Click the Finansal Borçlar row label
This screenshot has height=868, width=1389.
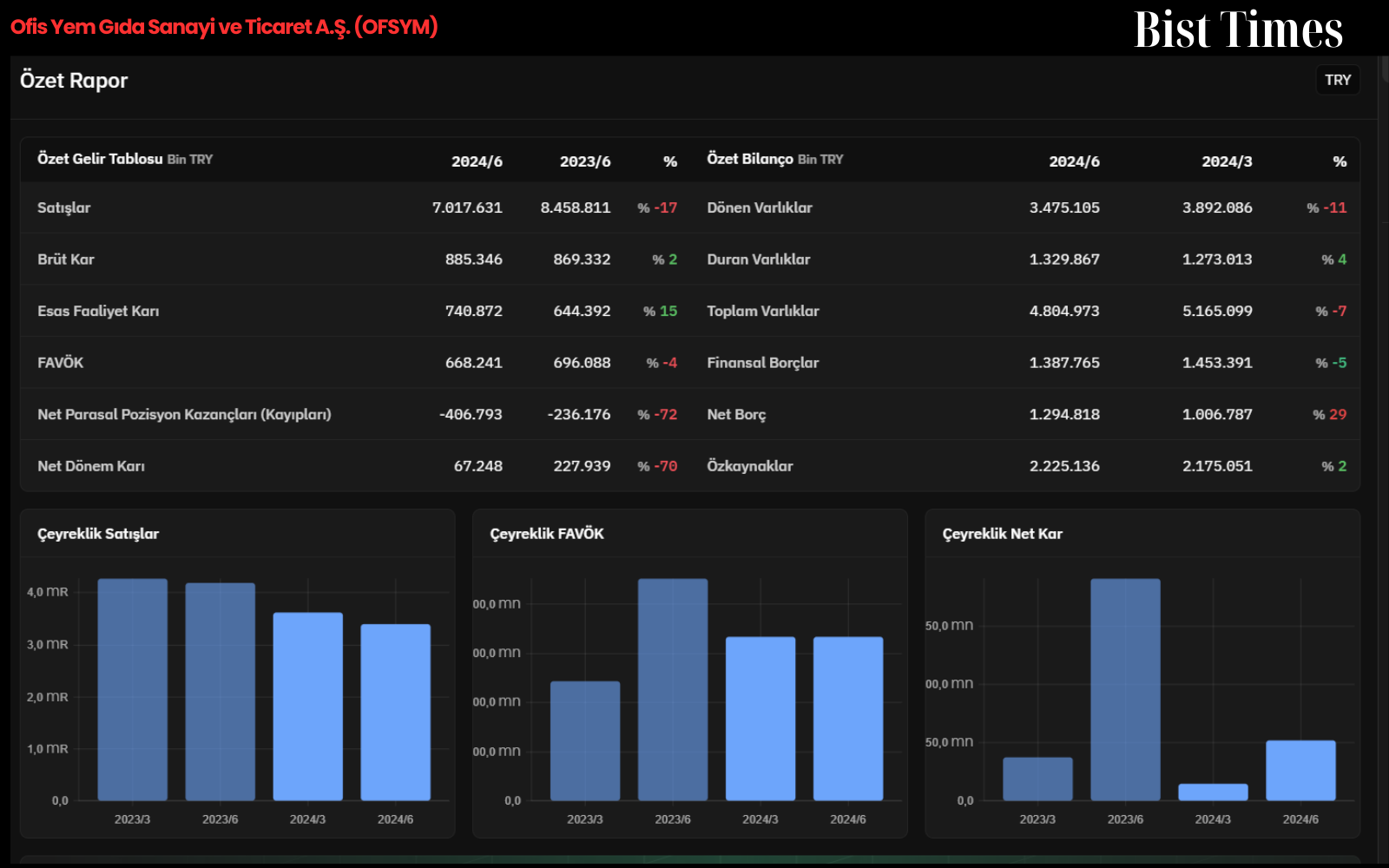click(763, 363)
